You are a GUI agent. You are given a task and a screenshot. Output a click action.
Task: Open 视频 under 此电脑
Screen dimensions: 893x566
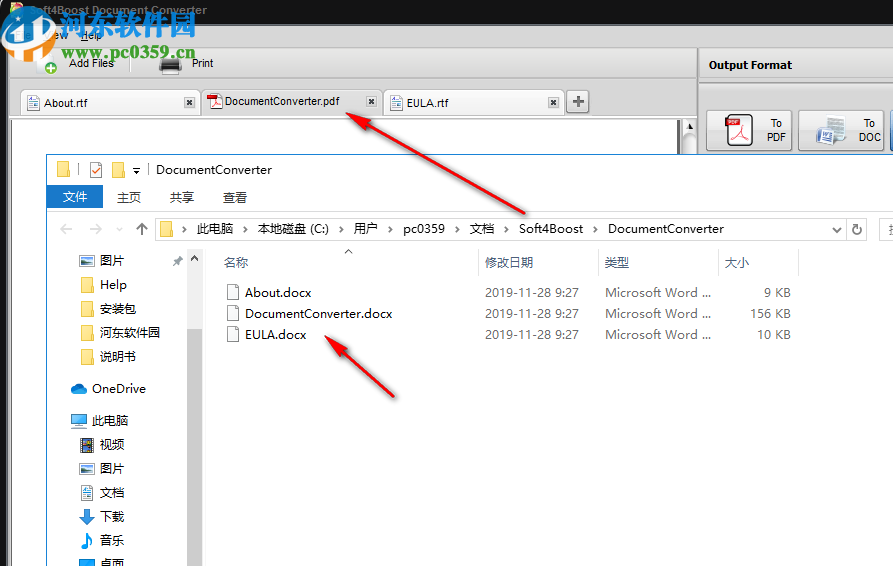112,445
